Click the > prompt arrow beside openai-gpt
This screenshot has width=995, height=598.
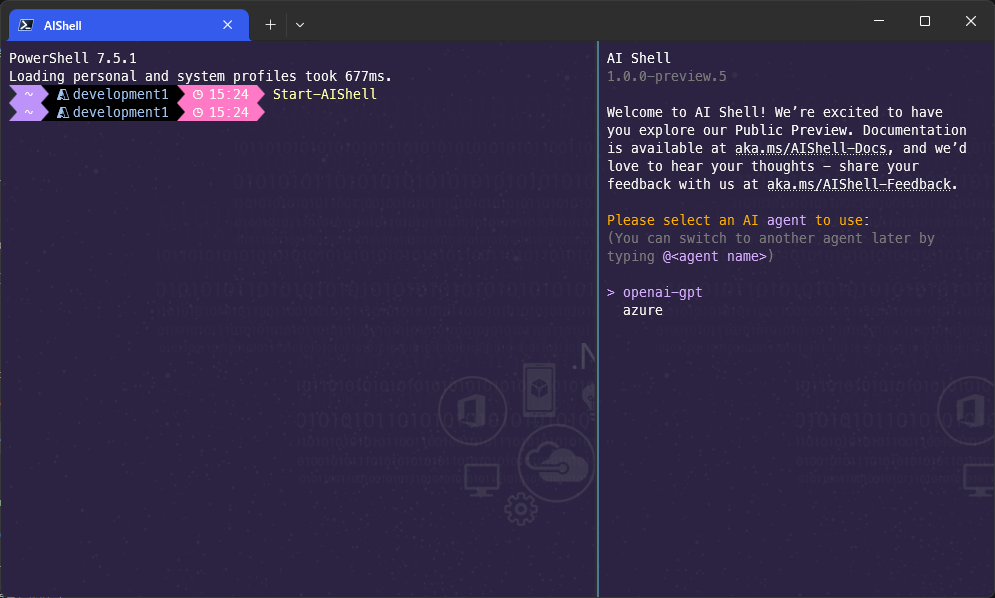[x=611, y=292]
